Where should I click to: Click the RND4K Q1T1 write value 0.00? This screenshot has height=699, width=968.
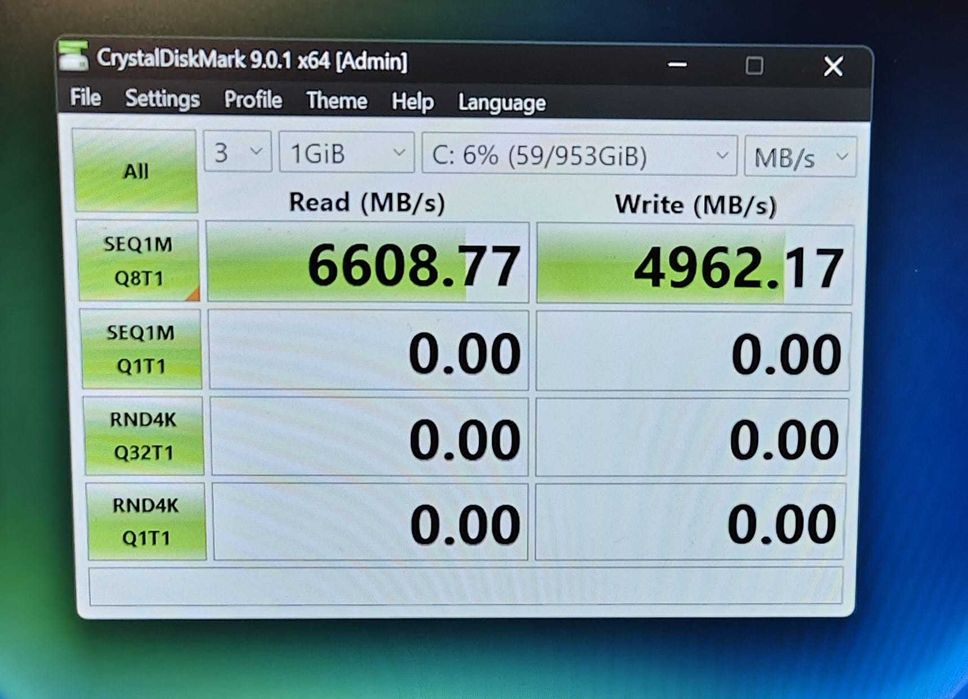(x=691, y=522)
